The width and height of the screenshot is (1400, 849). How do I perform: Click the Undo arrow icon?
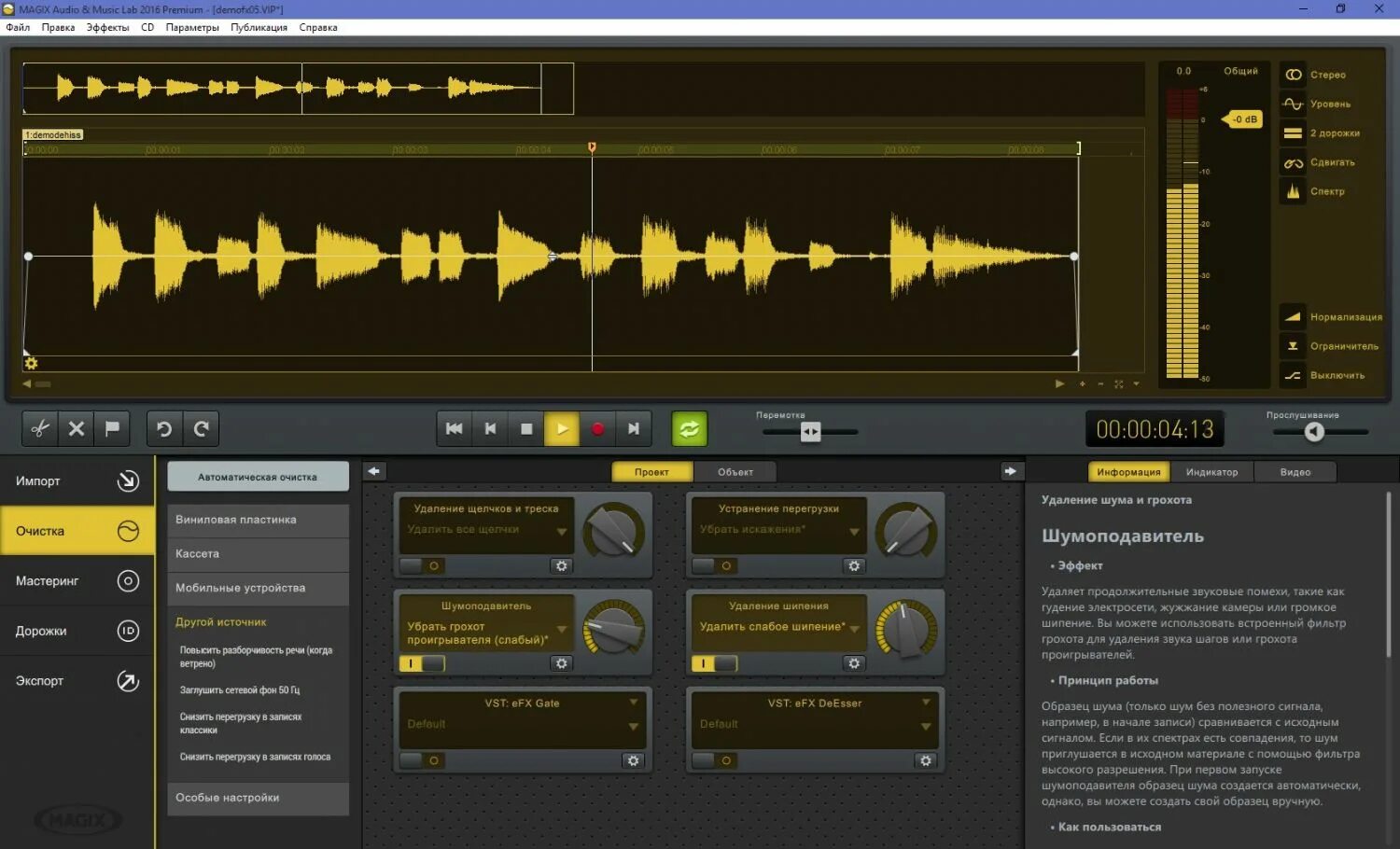point(163,428)
